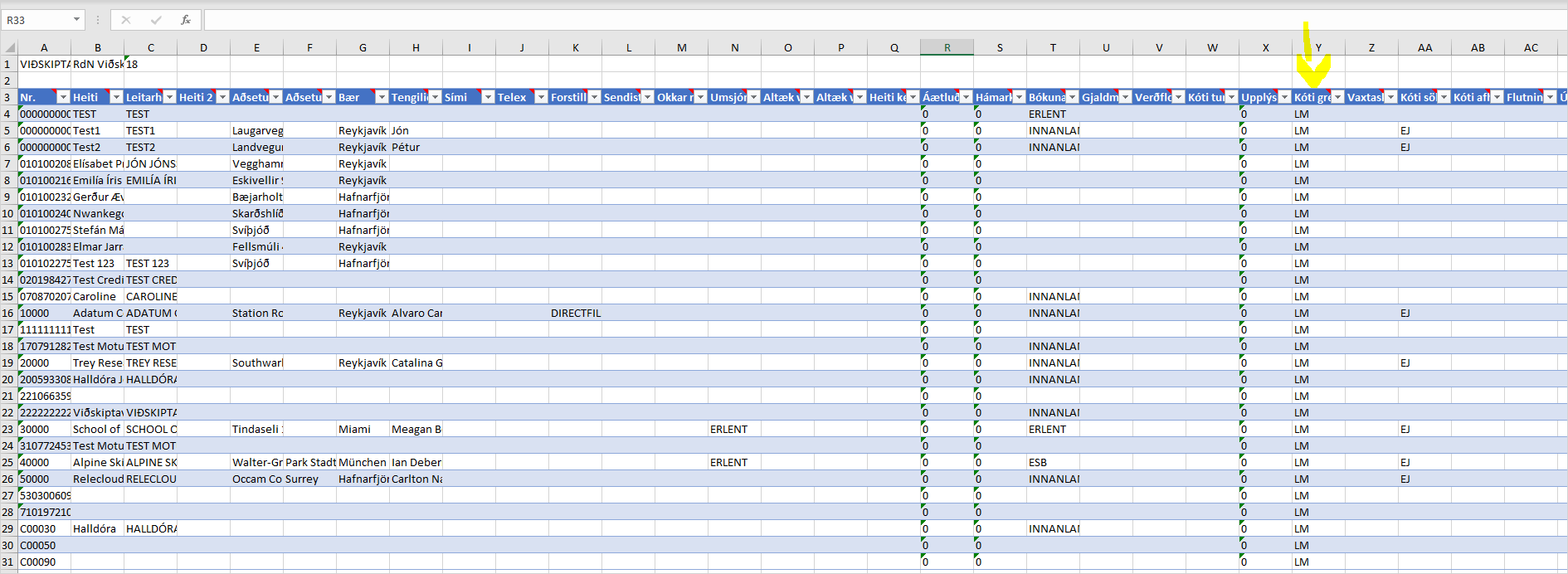Open the Bær column filter dropdown
The height and width of the screenshot is (574, 1568).
pos(382,98)
